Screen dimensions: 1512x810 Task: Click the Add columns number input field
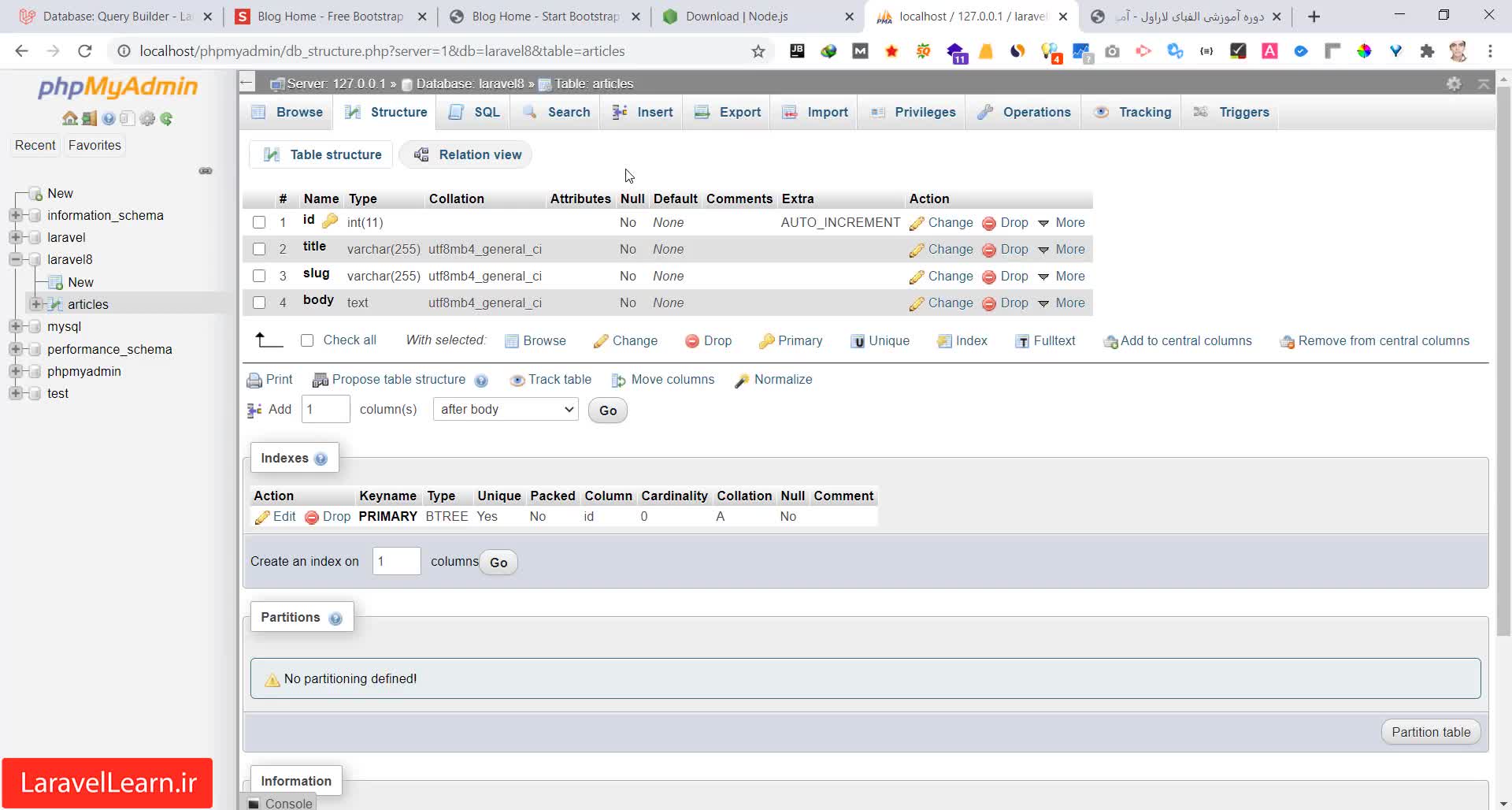coord(325,410)
